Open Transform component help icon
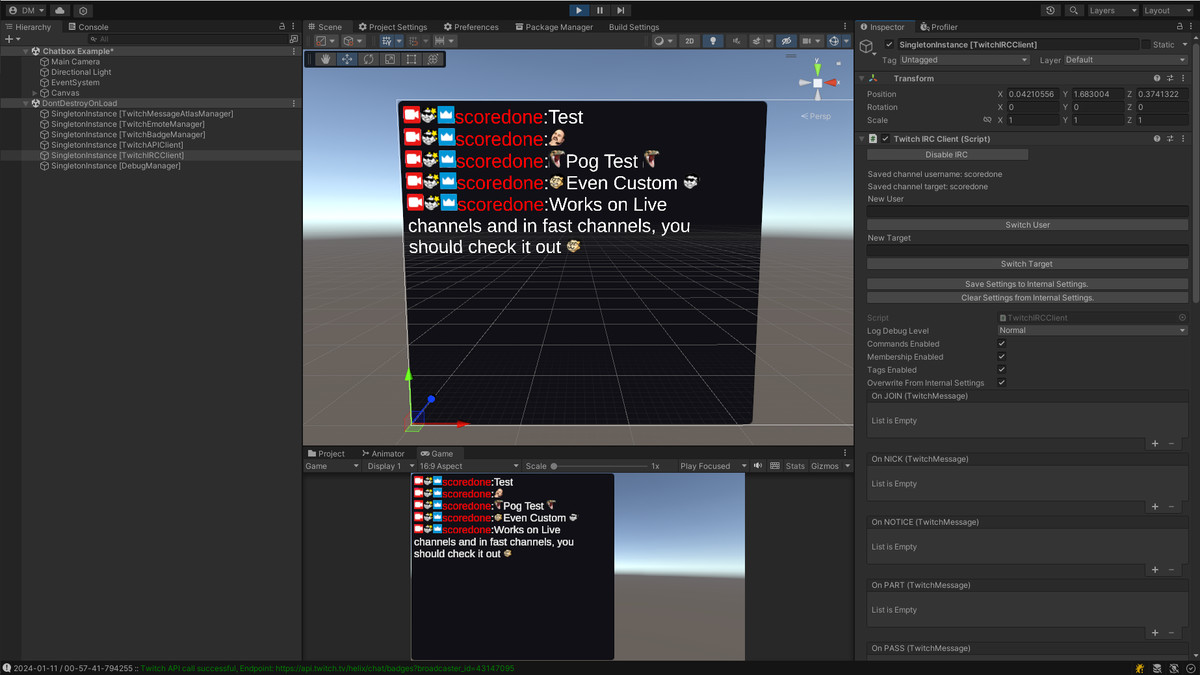 (x=1157, y=78)
